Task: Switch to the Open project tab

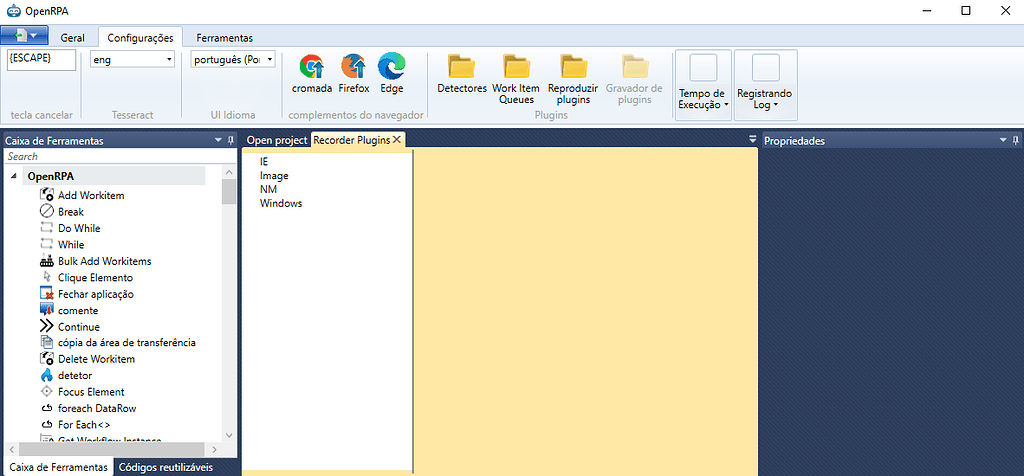Action: (x=277, y=140)
